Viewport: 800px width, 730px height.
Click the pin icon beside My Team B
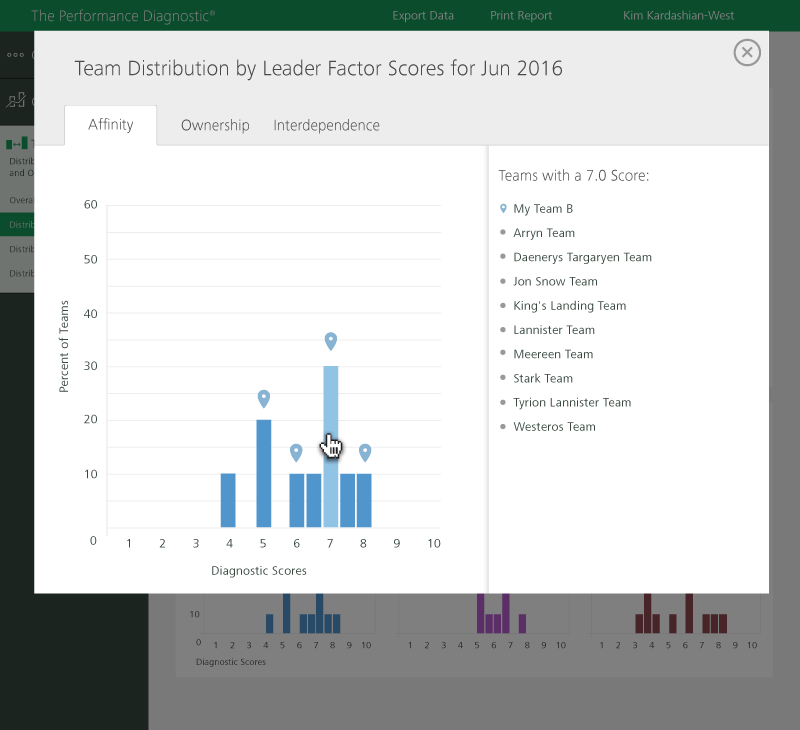point(503,208)
